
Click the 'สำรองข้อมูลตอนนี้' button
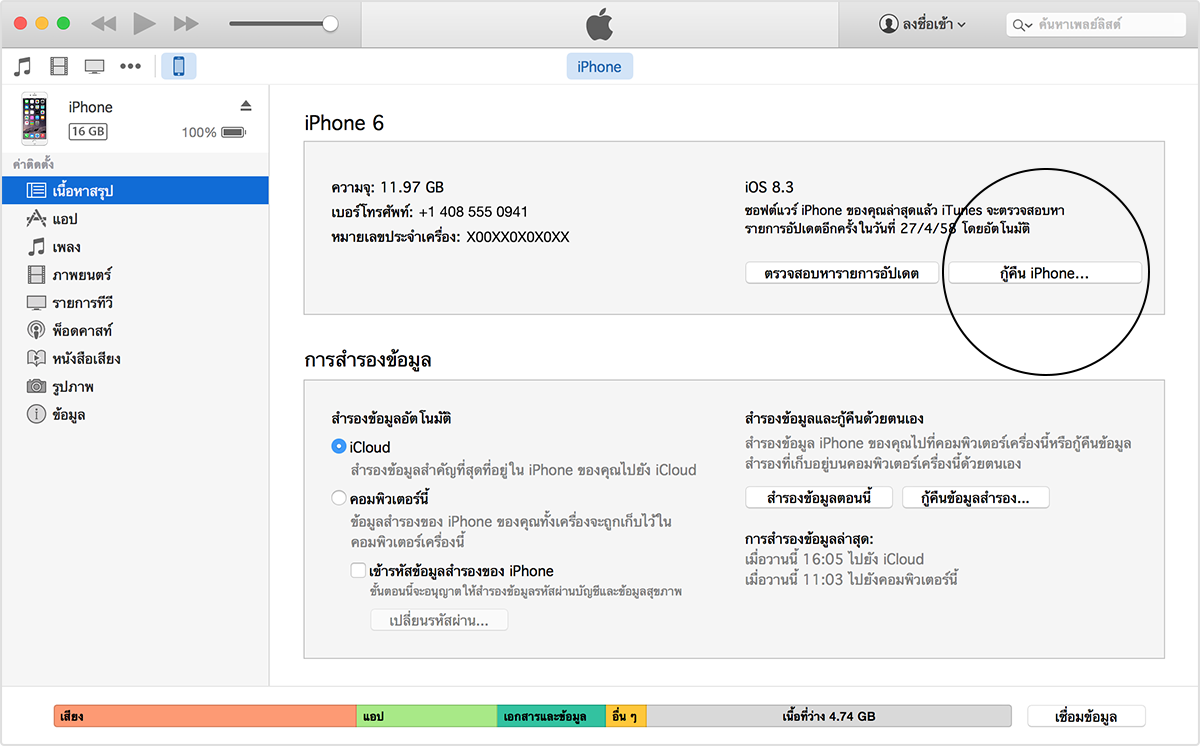coord(819,497)
